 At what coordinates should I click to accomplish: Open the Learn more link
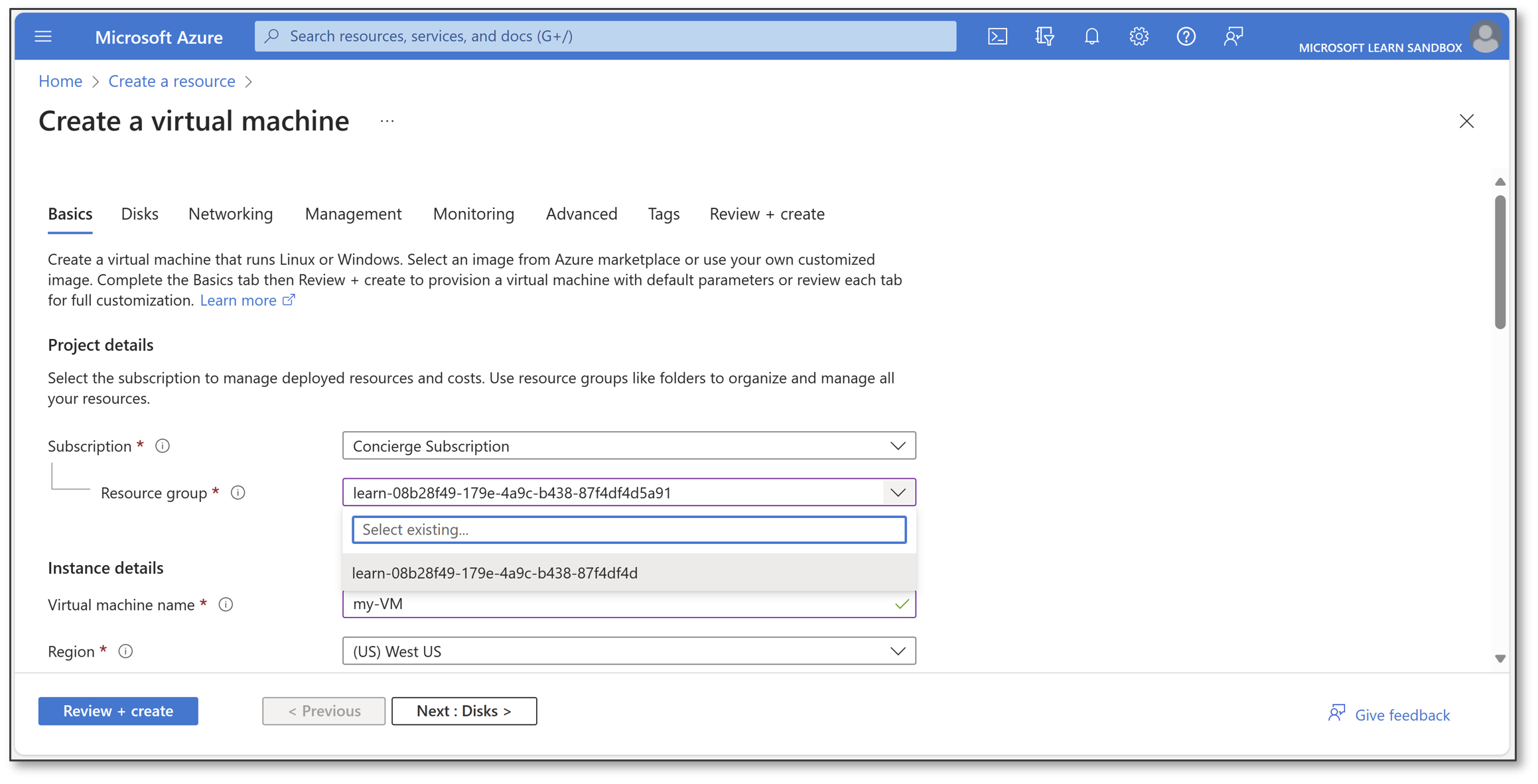tap(238, 300)
